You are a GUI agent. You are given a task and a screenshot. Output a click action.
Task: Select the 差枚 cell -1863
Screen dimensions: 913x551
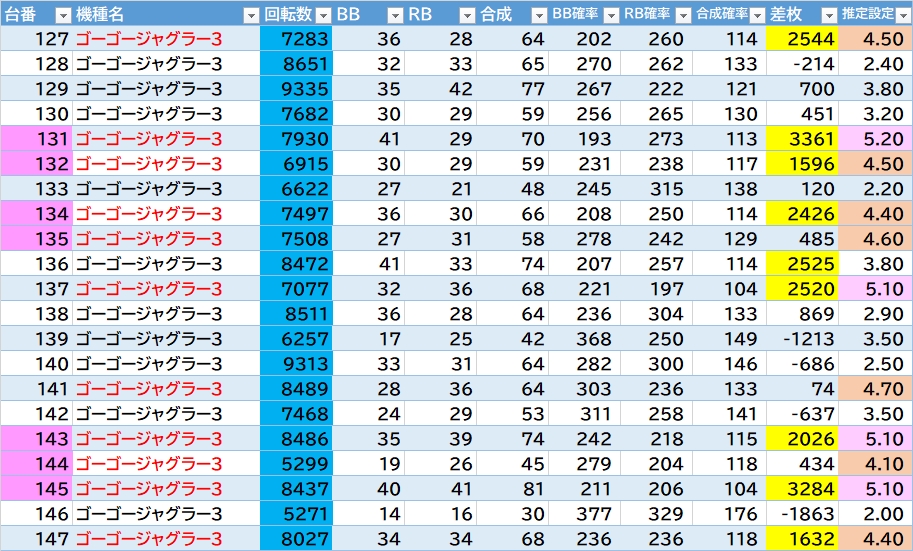tap(802, 514)
